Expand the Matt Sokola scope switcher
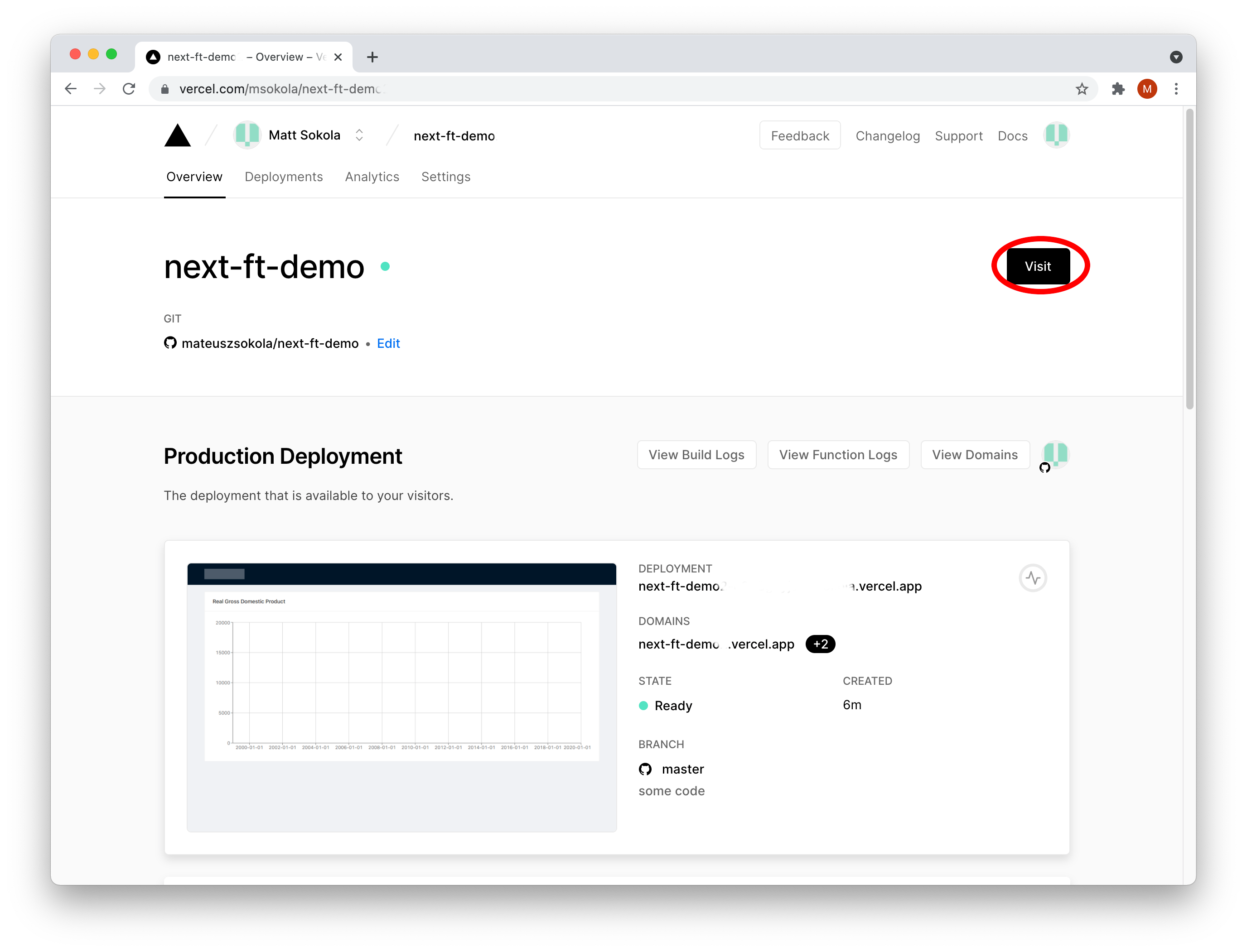 (359, 135)
